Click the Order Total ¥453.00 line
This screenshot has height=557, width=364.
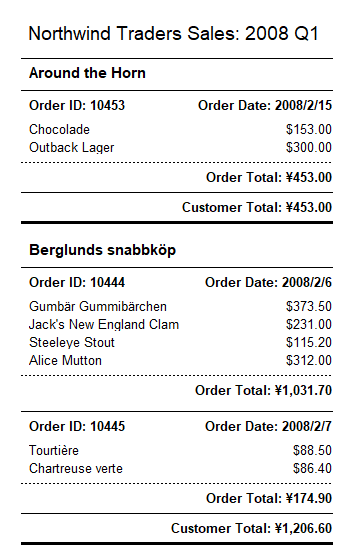269,177
